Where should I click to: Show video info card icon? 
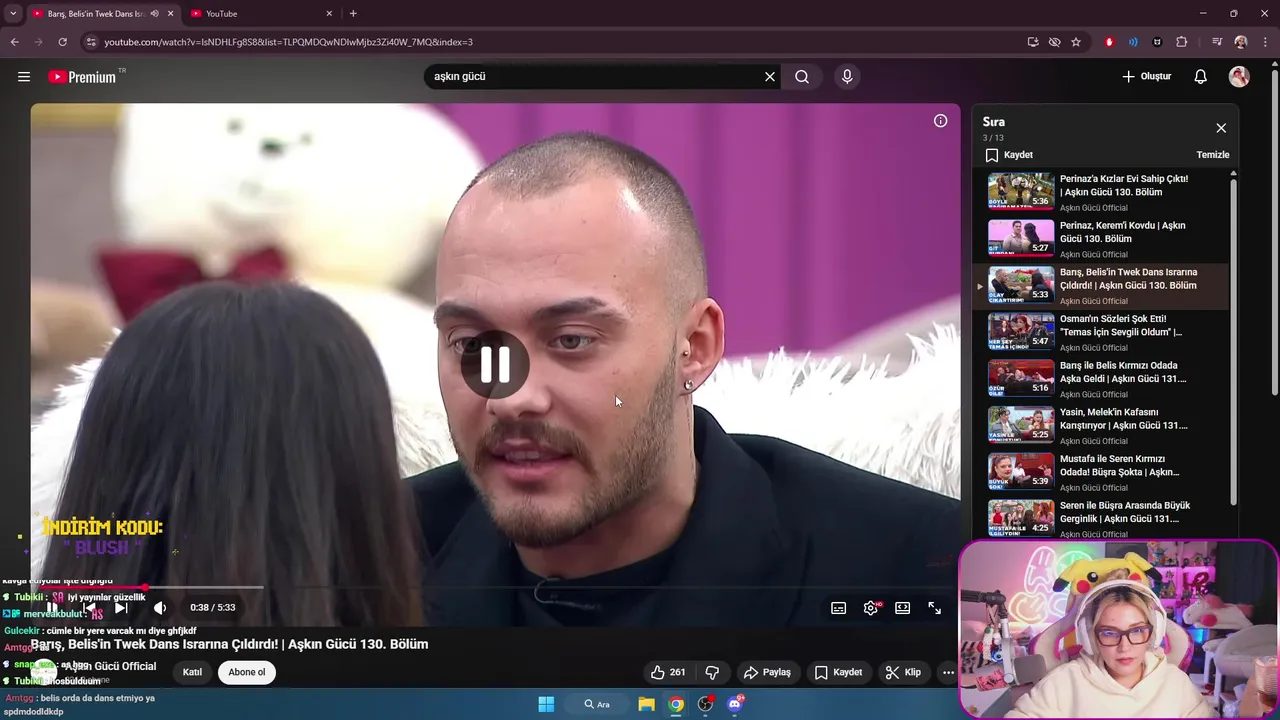tap(941, 121)
